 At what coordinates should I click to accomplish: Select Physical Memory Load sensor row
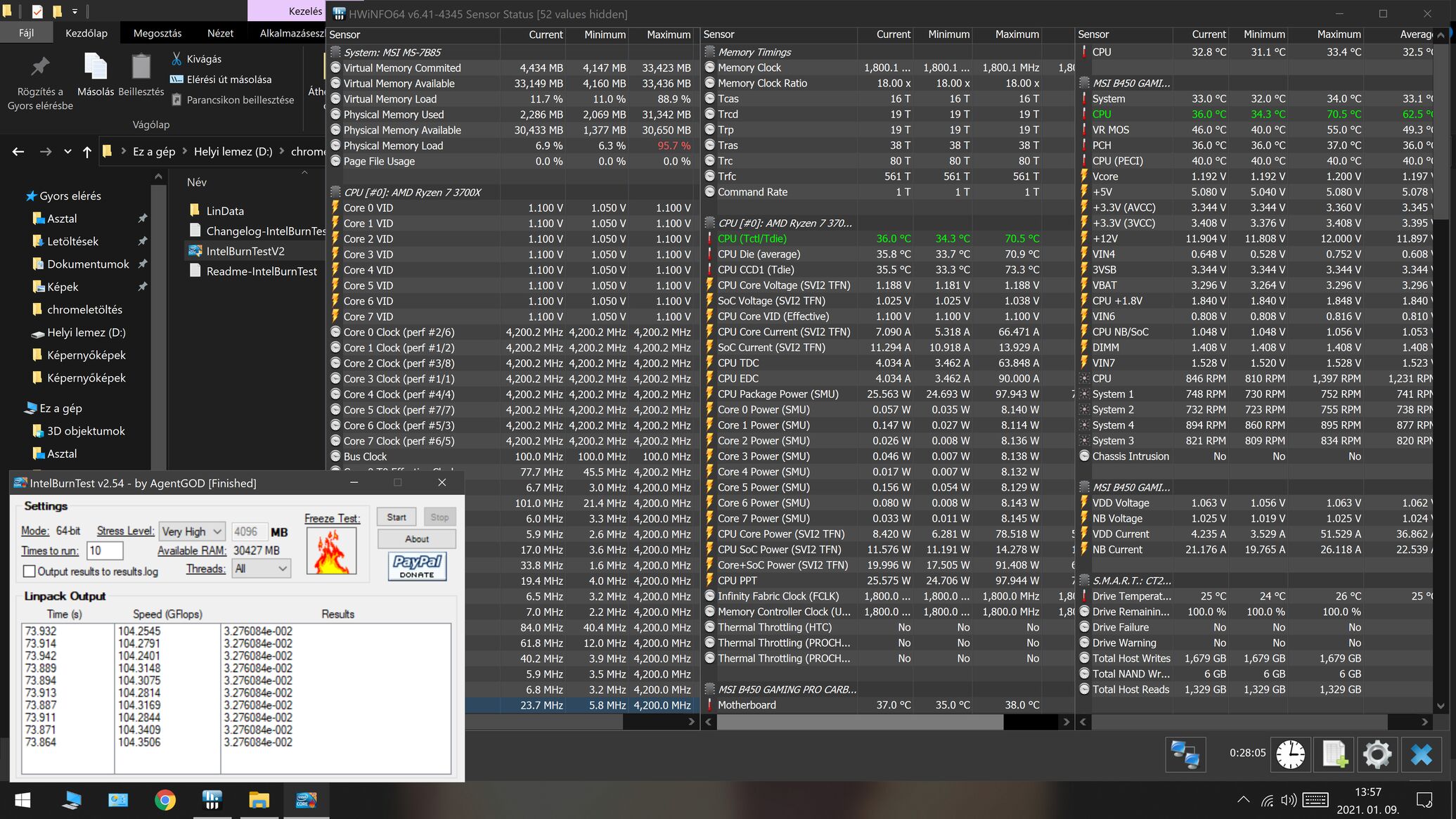[x=511, y=146]
